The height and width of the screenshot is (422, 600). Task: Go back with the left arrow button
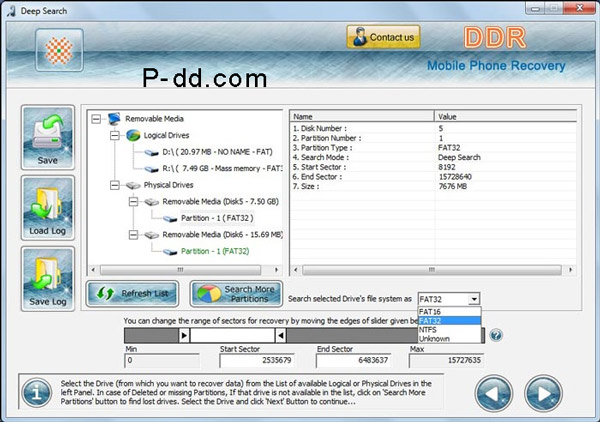click(494, 393)
